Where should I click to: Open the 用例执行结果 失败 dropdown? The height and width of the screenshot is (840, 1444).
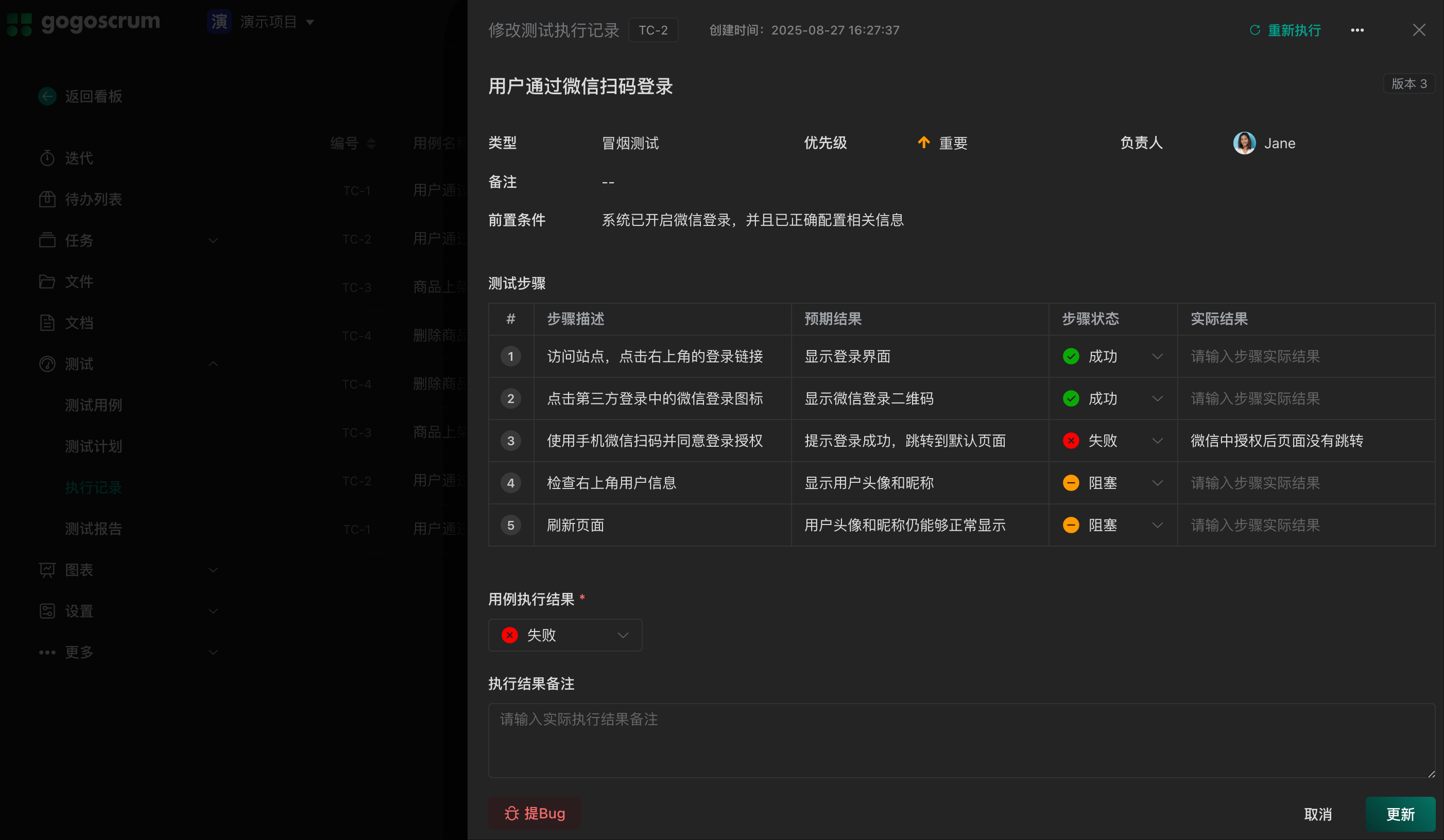(x=564, y=635)
